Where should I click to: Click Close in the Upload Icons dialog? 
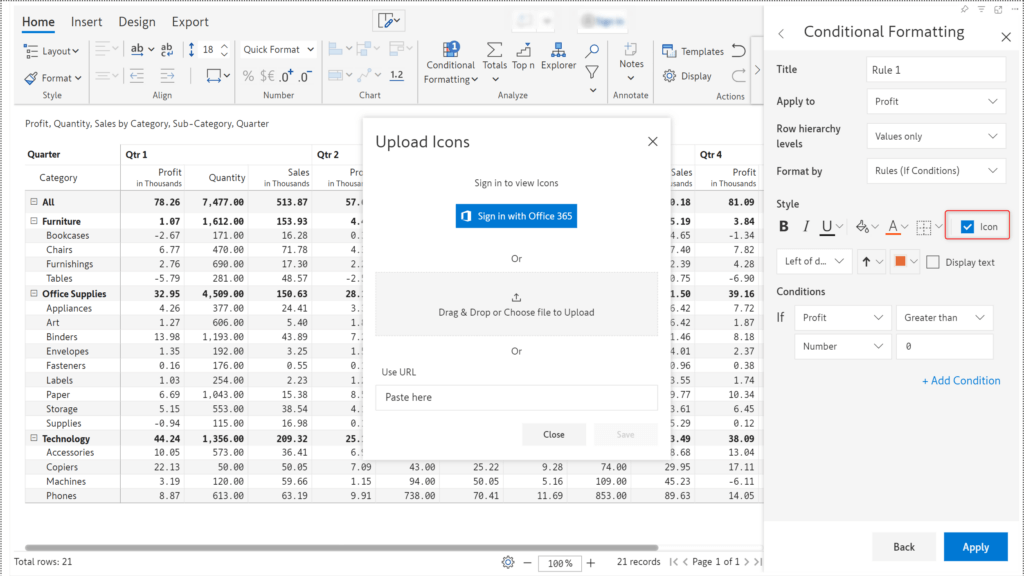pyautogui.click(x=554, y=434)
